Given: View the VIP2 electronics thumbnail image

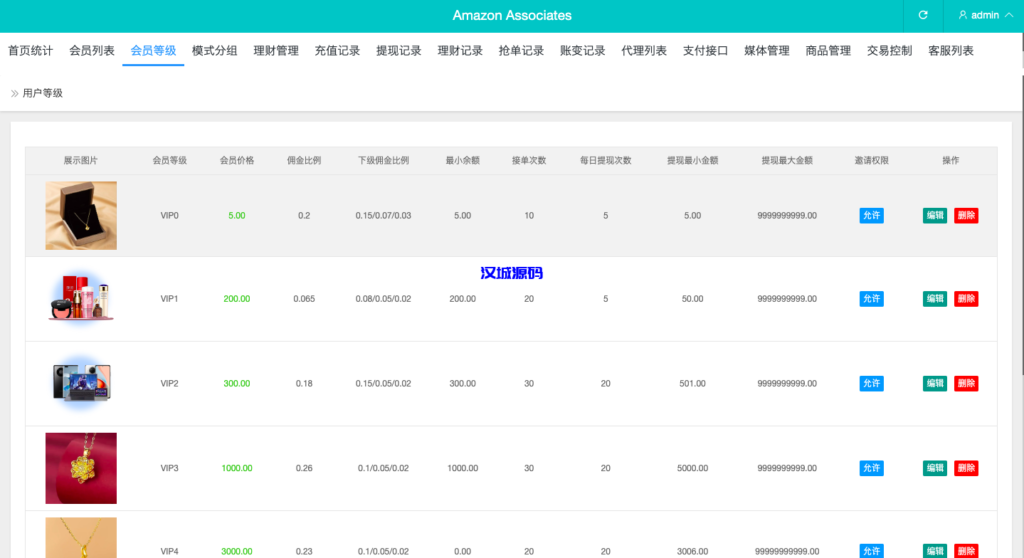Looking at the screenshot, I should coord(81,383).
